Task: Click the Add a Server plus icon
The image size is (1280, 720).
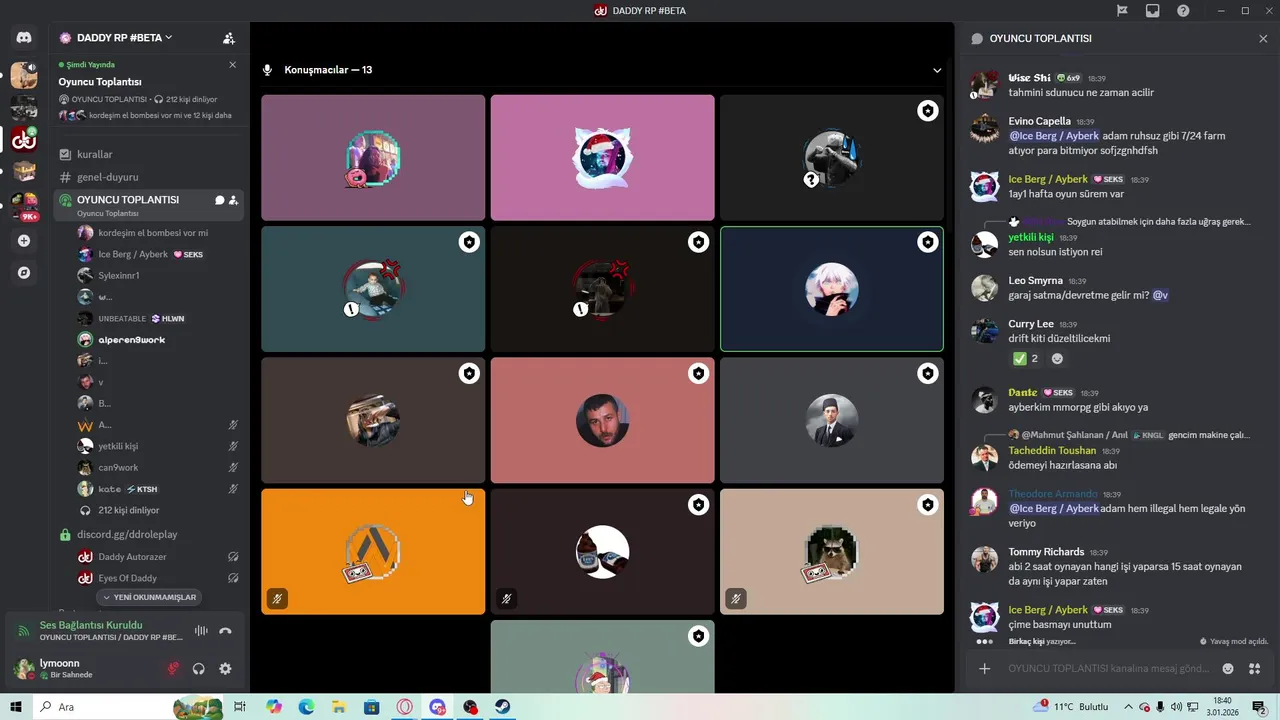Action: click(24, 241)
